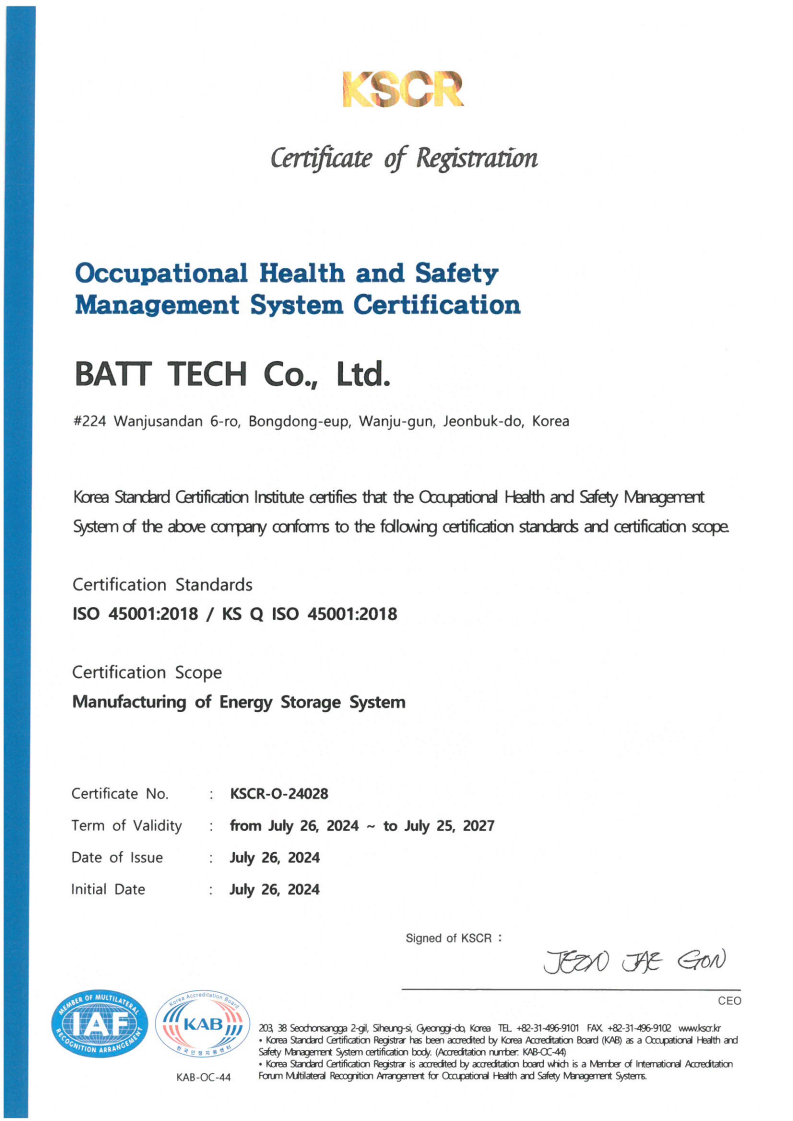Click the Certification Standards label
793x1121 pixels.
[163, 584]
